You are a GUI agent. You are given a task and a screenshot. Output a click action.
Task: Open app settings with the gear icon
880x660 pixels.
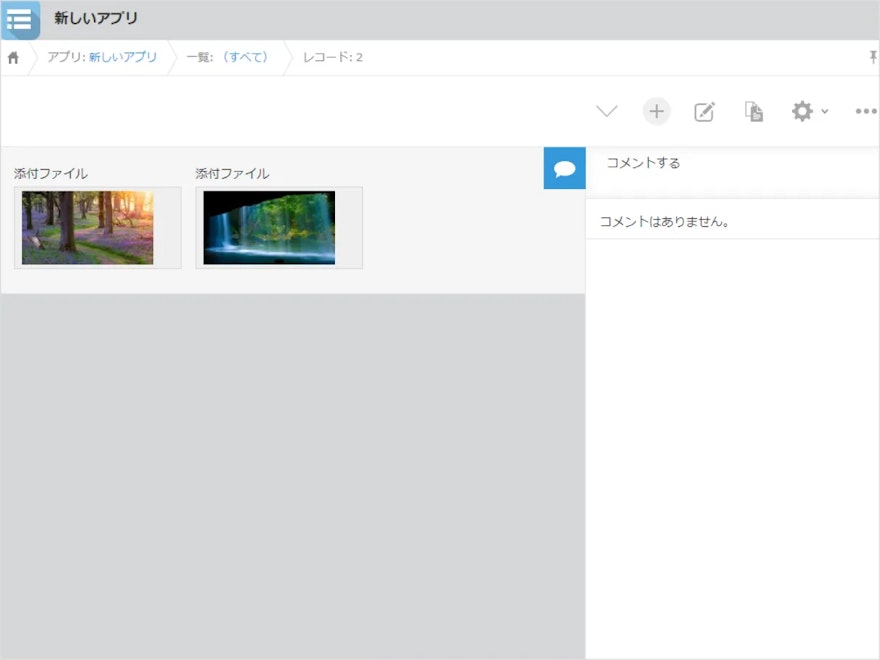point(801,111)
